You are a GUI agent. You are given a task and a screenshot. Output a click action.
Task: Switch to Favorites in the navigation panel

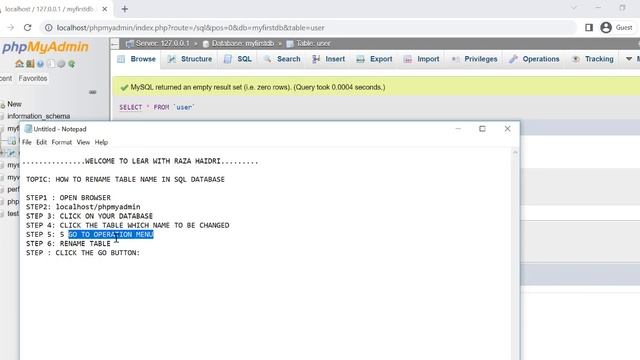[x=33, y=78]
